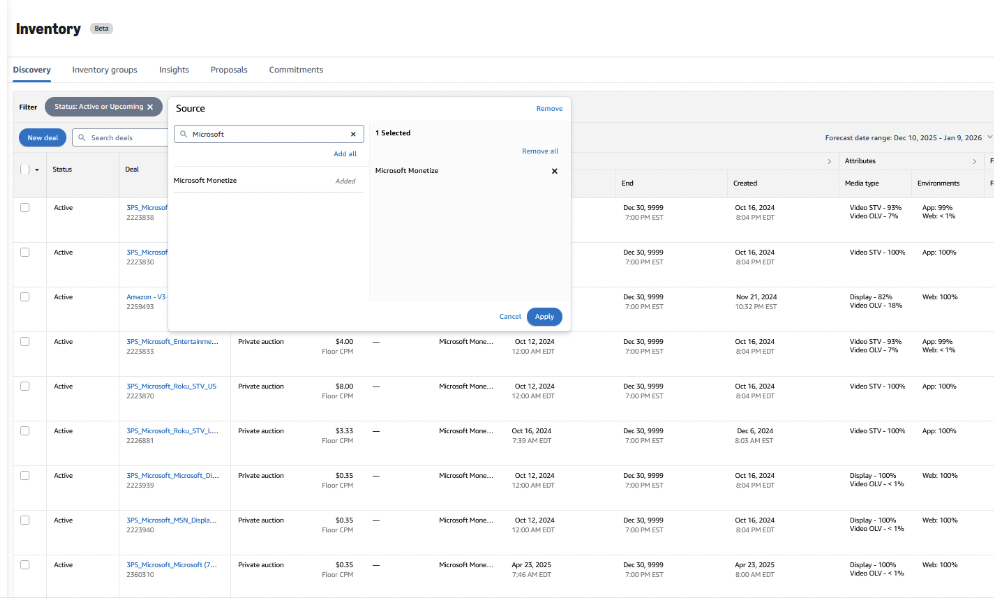Select checkbox for Amazon - V3 deal
The height and width of the screenshot is (598, 994).
pos(25,297)
